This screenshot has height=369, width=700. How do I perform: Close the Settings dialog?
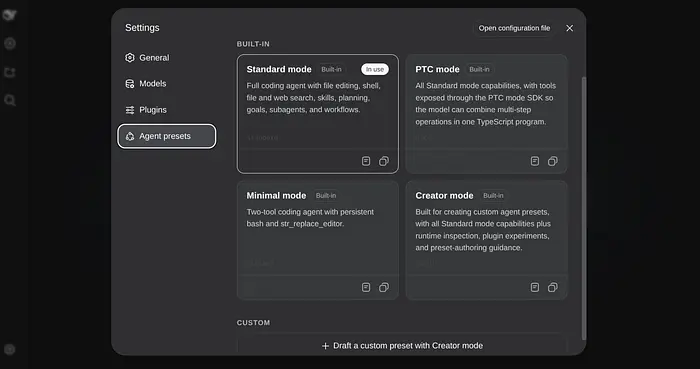(x=569, y=28)
